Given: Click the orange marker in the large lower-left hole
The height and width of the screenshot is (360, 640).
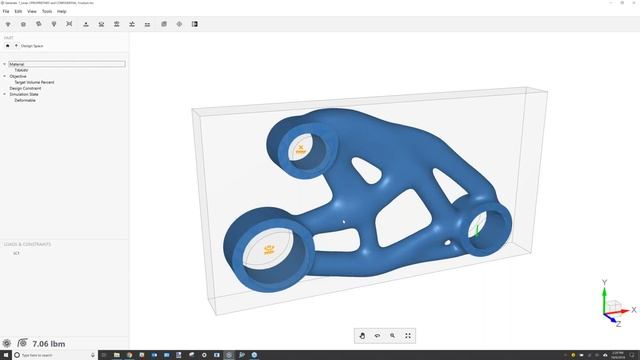Looking at the screenshot, I should tap(269, 249).
